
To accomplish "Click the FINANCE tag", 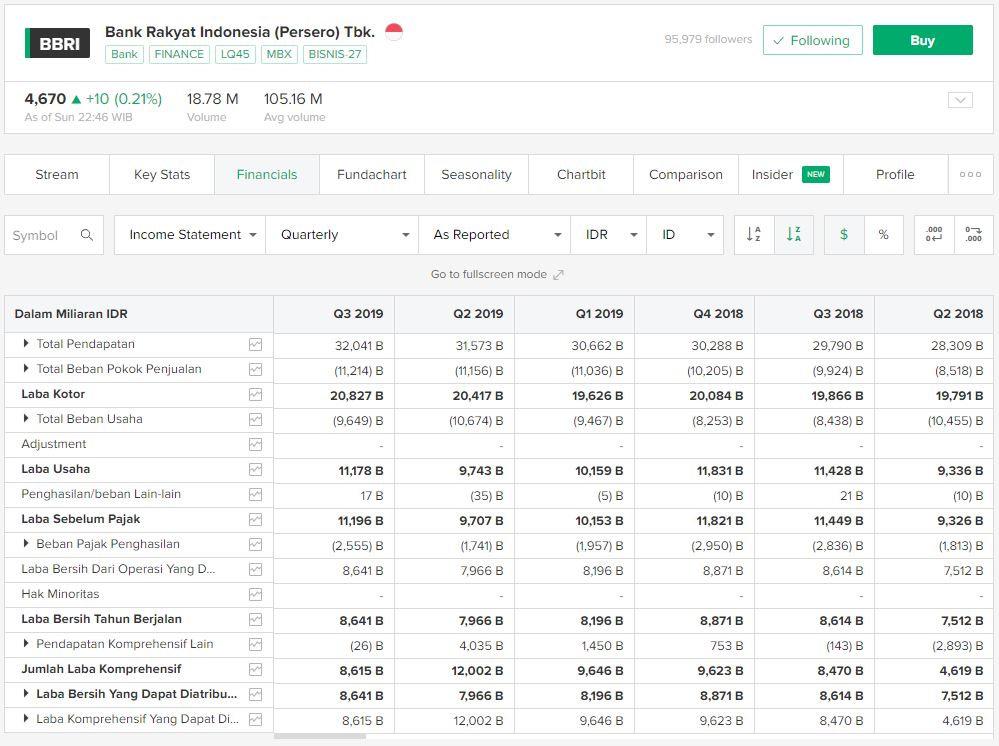I will point(179,54).
